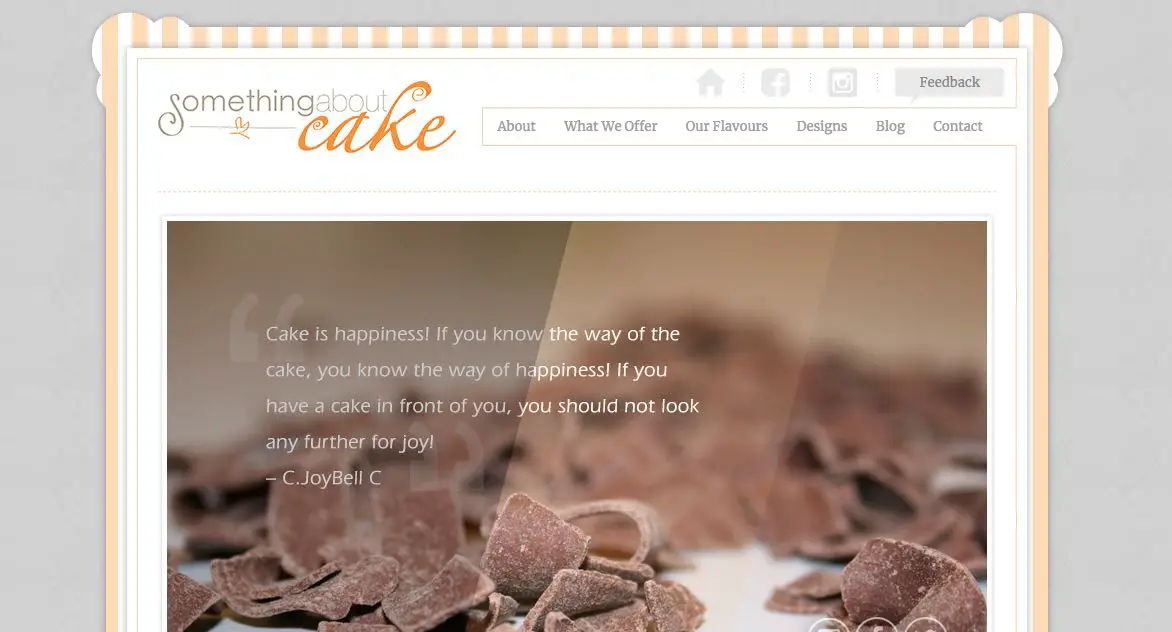Select What We Offer in navigation
Image resolution: width=1172 pixels, height=632 pixels.
pos(611,126)
